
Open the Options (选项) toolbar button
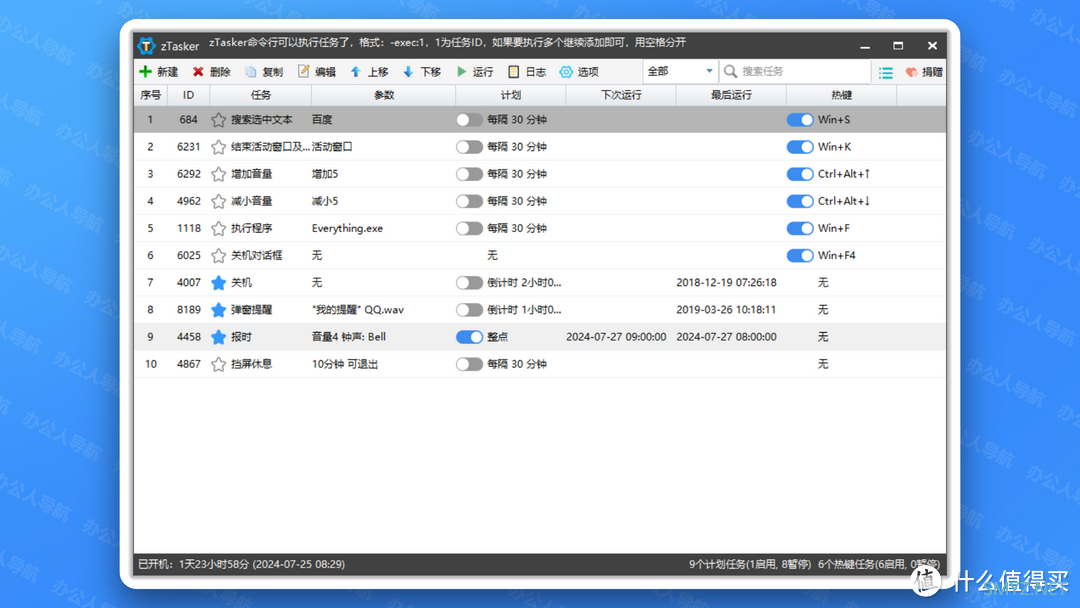579,72
